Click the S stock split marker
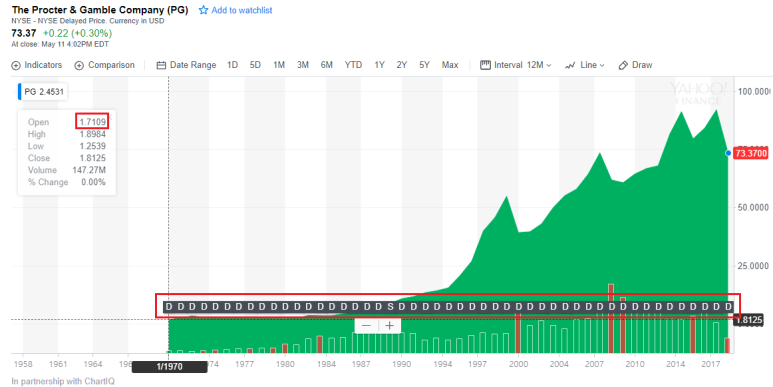Viewport: 773px width, 387px height. click(x=390, y=307)
